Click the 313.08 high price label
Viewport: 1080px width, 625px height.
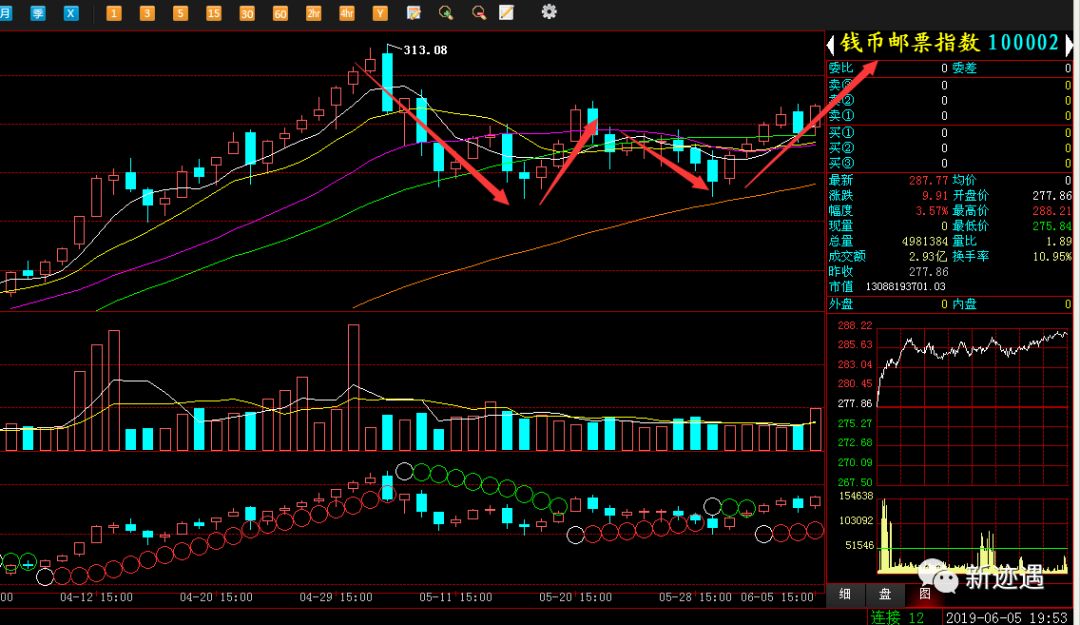tap(425, 50)
